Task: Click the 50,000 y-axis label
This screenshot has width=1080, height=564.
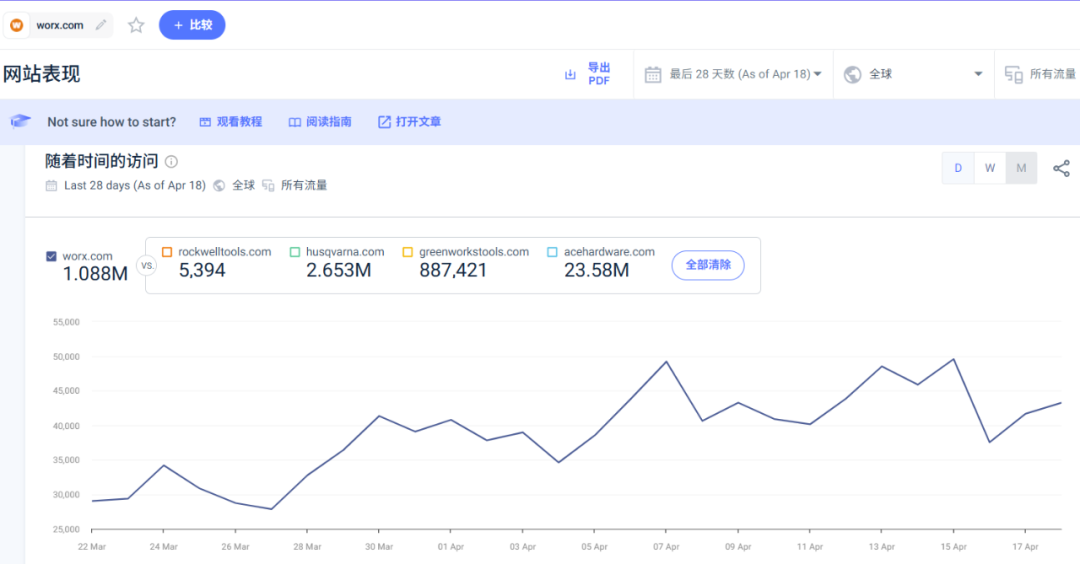Action: [x=66, y=357]
